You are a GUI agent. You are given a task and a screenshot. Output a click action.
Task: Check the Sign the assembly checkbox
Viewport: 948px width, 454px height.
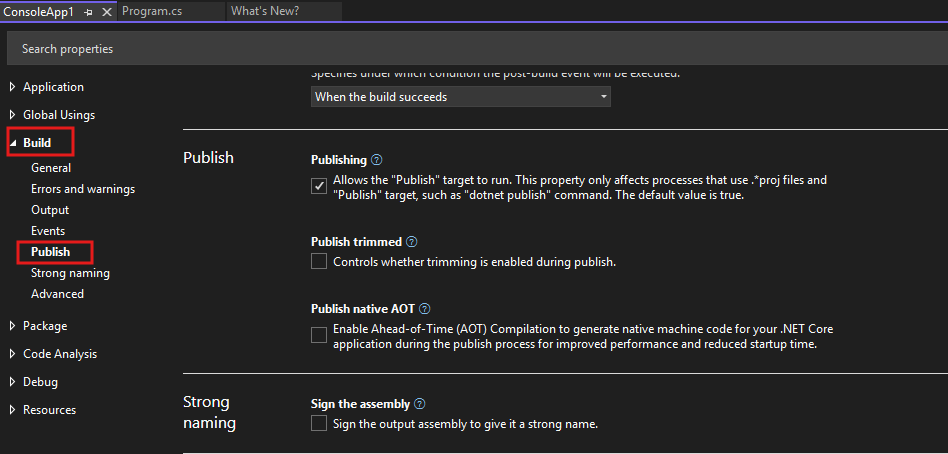click(x=319, y=424)
